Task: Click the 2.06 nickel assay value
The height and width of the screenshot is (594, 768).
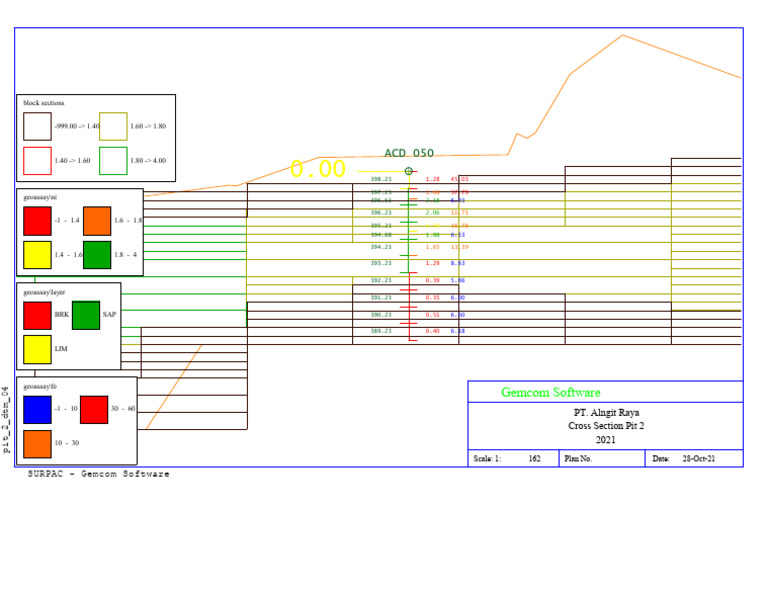Action: pos(432,213)
